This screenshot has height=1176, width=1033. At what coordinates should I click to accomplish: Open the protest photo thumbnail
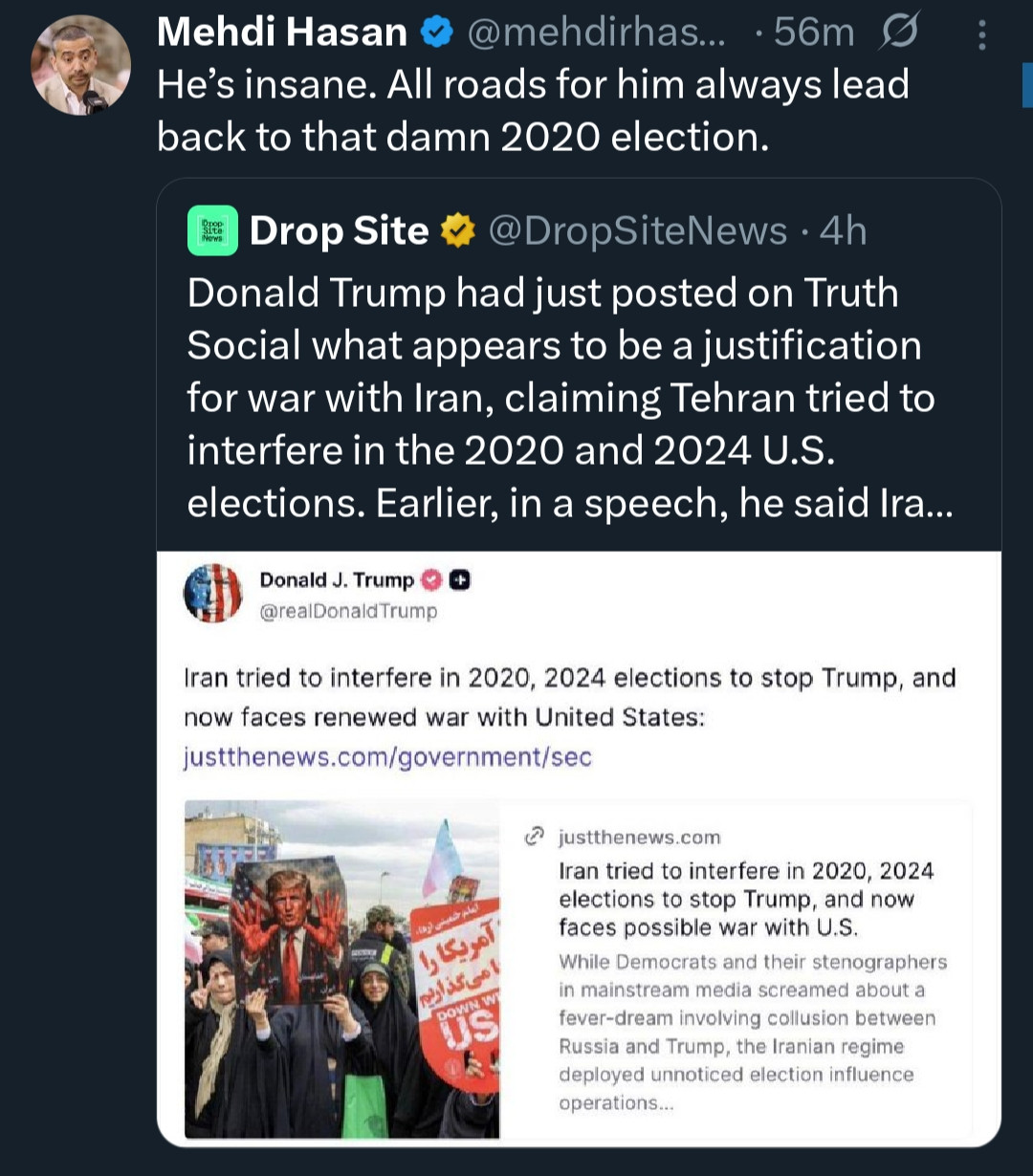coord(341,969)
